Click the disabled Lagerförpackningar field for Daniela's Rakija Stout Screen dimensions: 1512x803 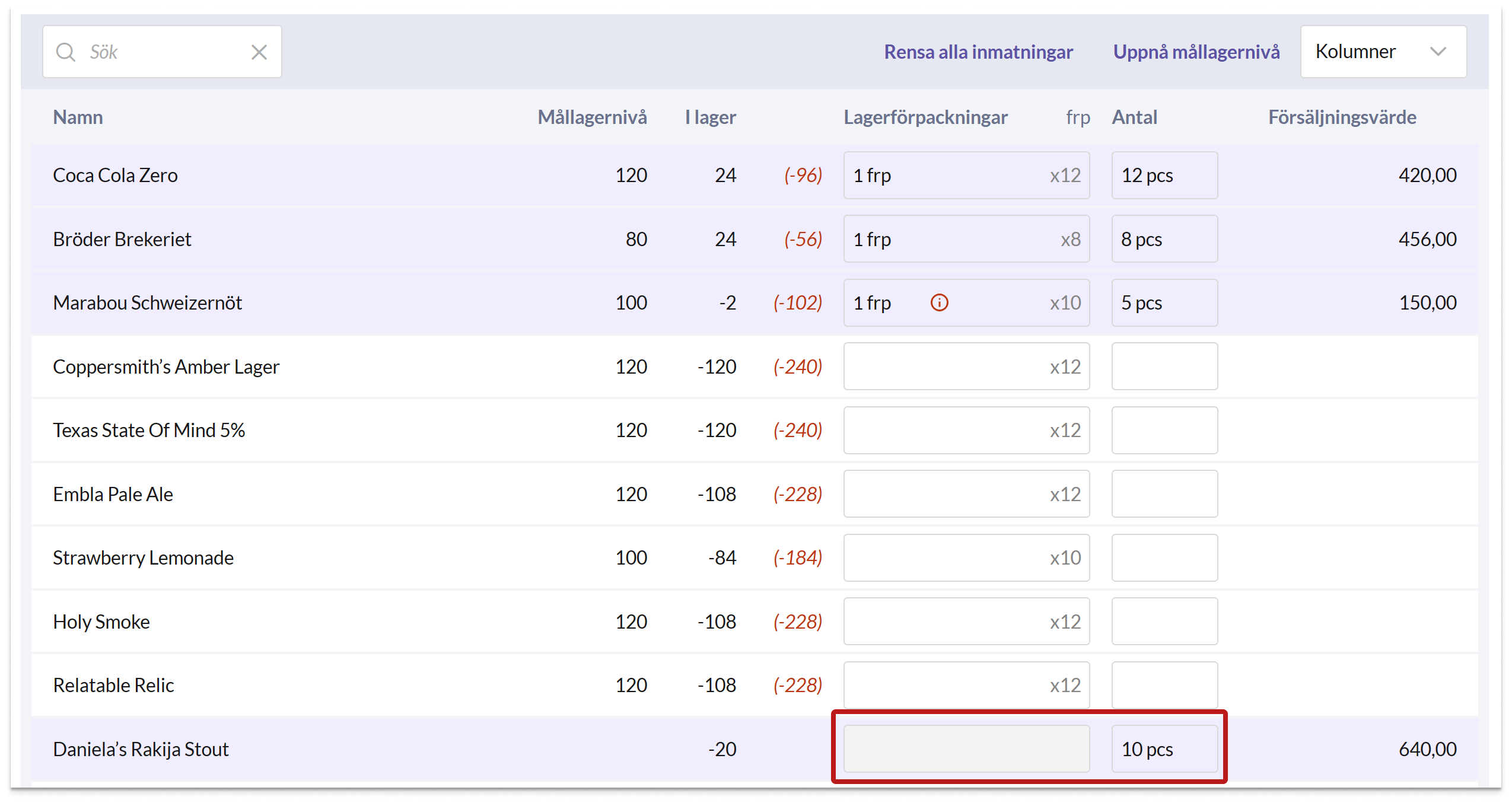[966, 749]
